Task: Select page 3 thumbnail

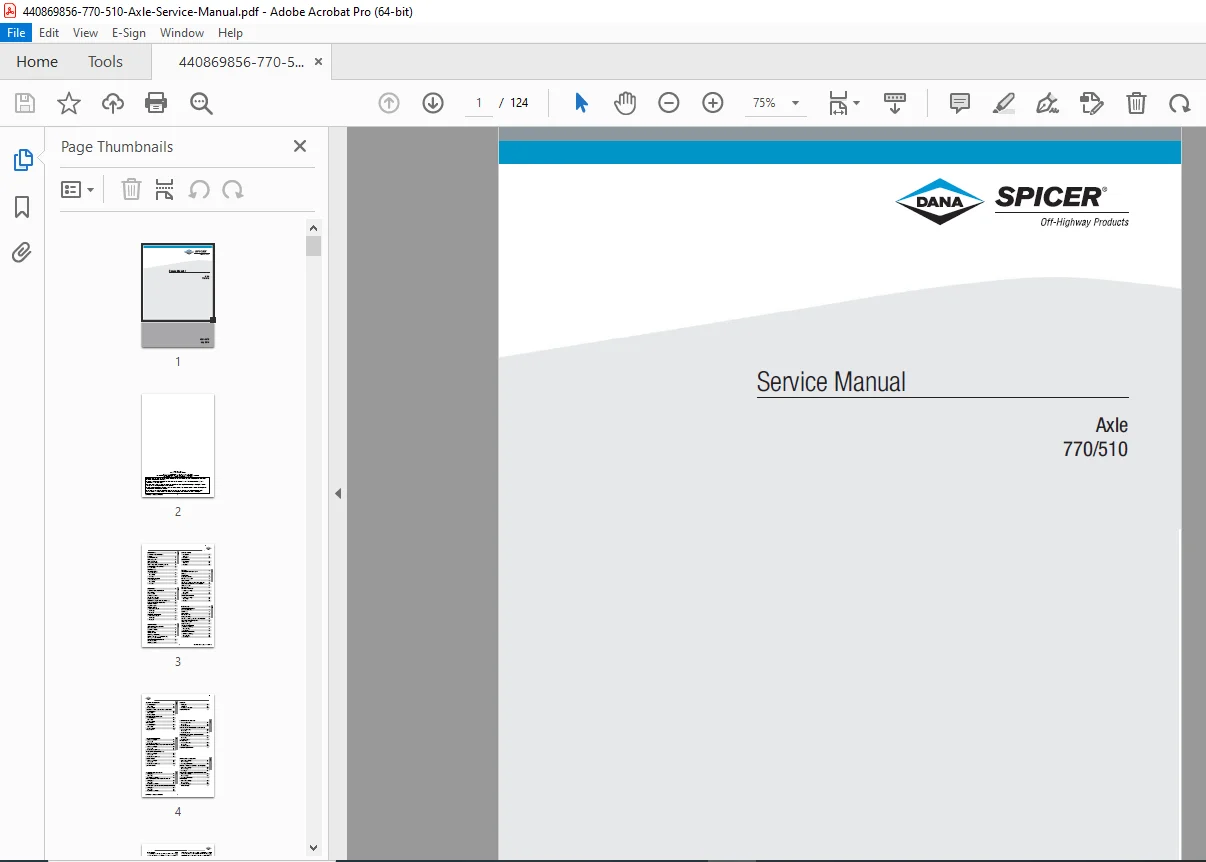Action: pos(178,596)
